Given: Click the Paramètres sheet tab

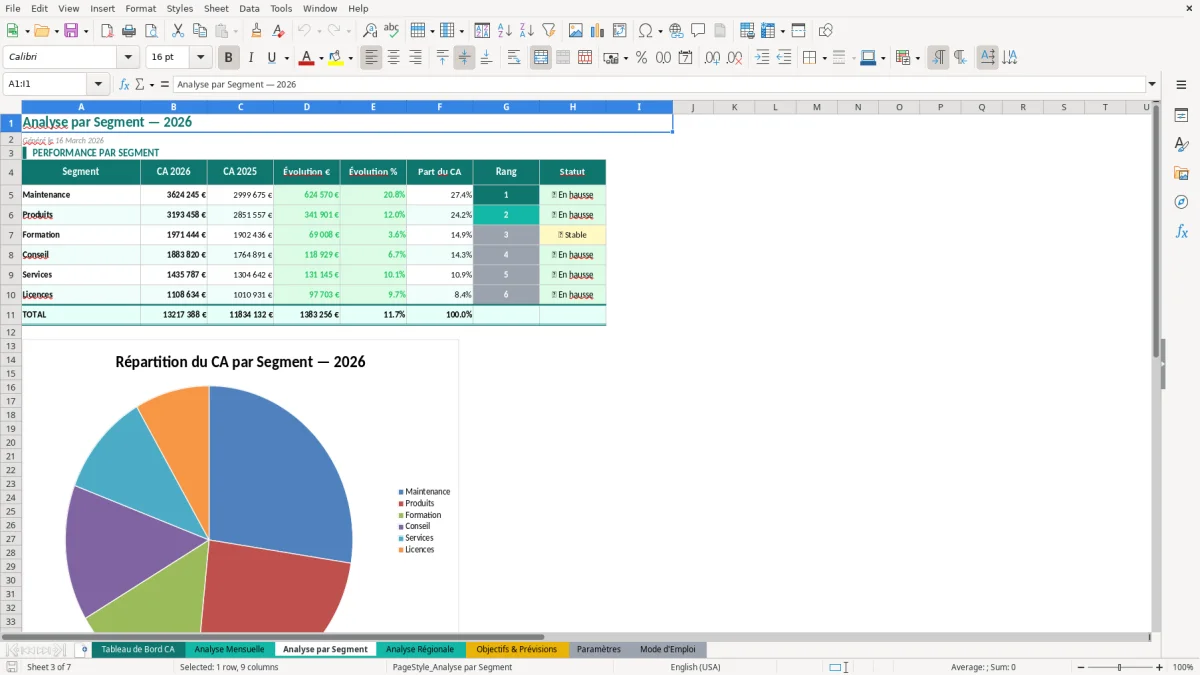Looking at the screenshot, I should tap(599, 650).
